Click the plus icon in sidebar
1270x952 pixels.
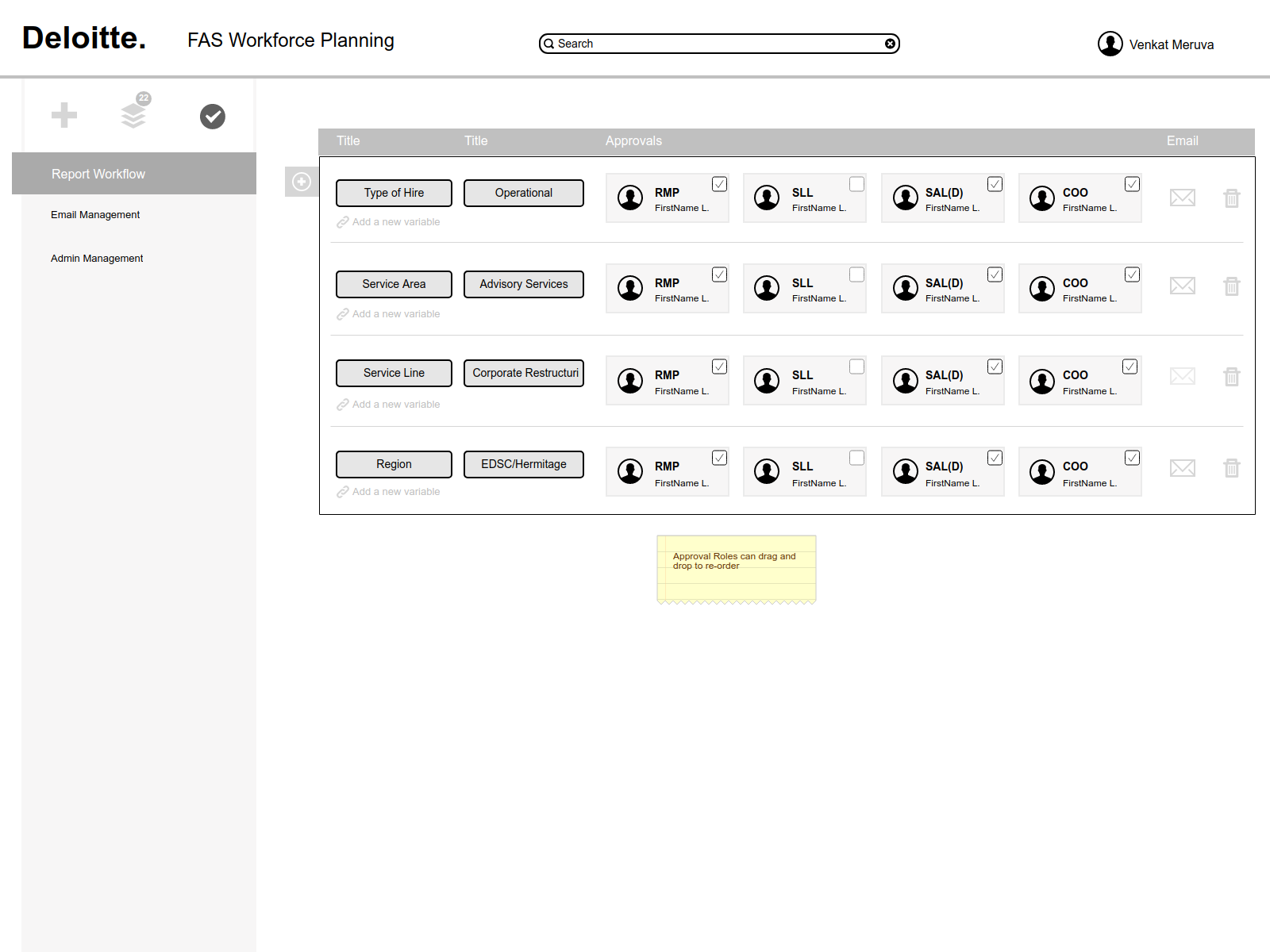click(x=64, y=115)
